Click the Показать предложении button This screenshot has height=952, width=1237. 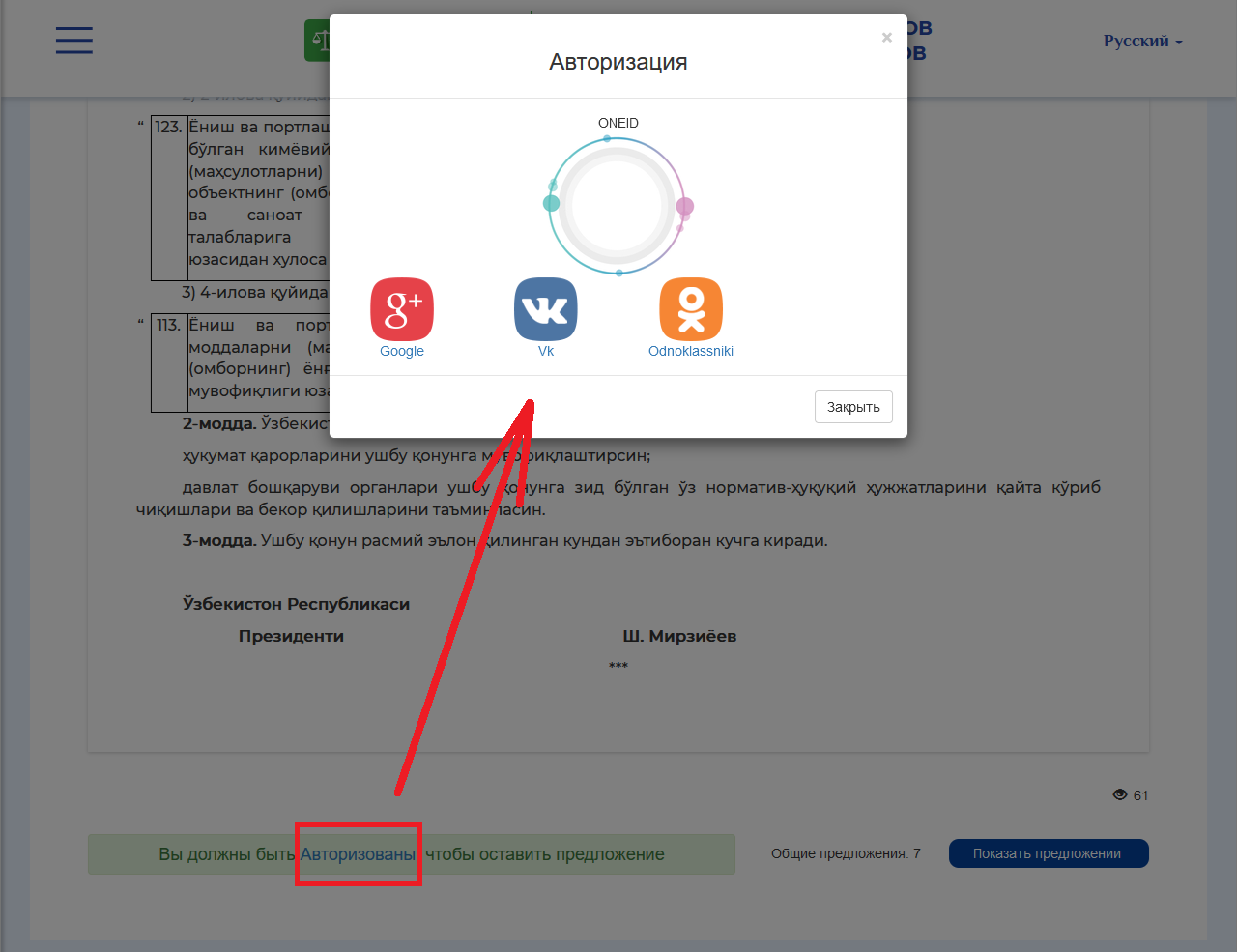[1049, 853]
